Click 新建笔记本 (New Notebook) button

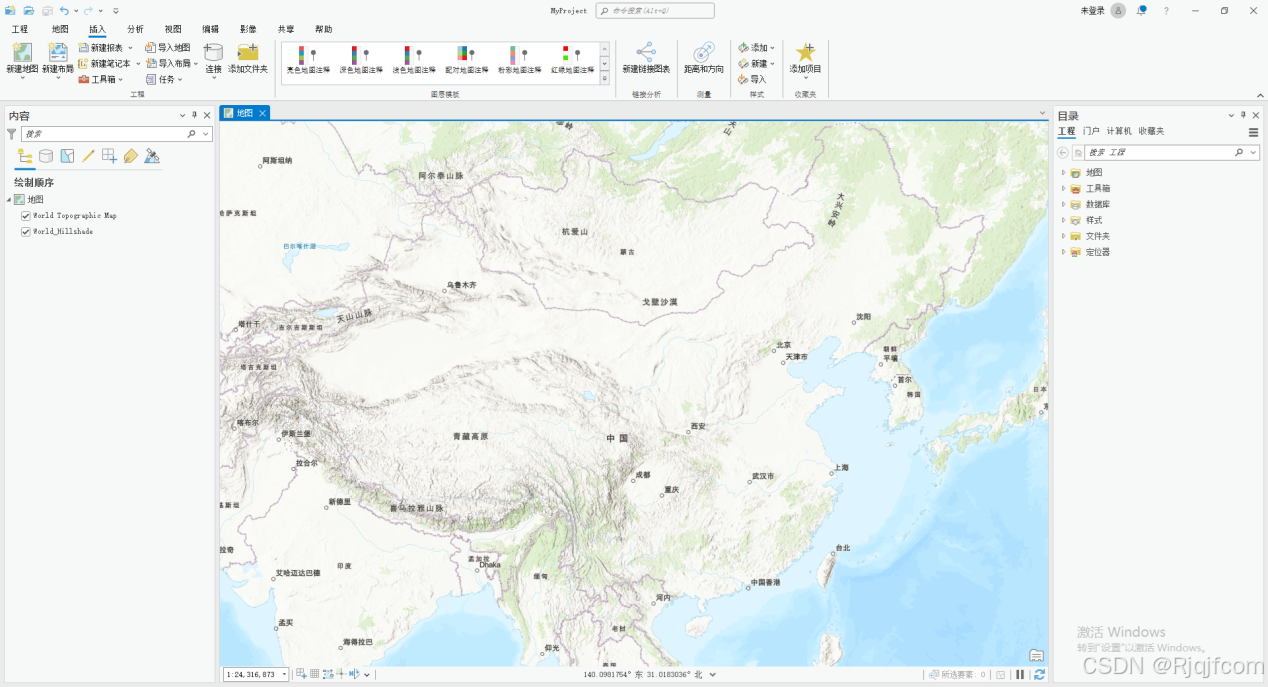point(104,63)
